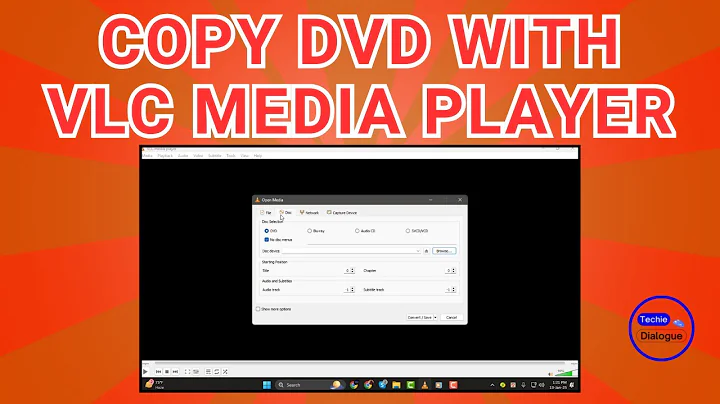This screenshot has width=720, height=404.
Task: Click the stop playback button
Action: 167,371
